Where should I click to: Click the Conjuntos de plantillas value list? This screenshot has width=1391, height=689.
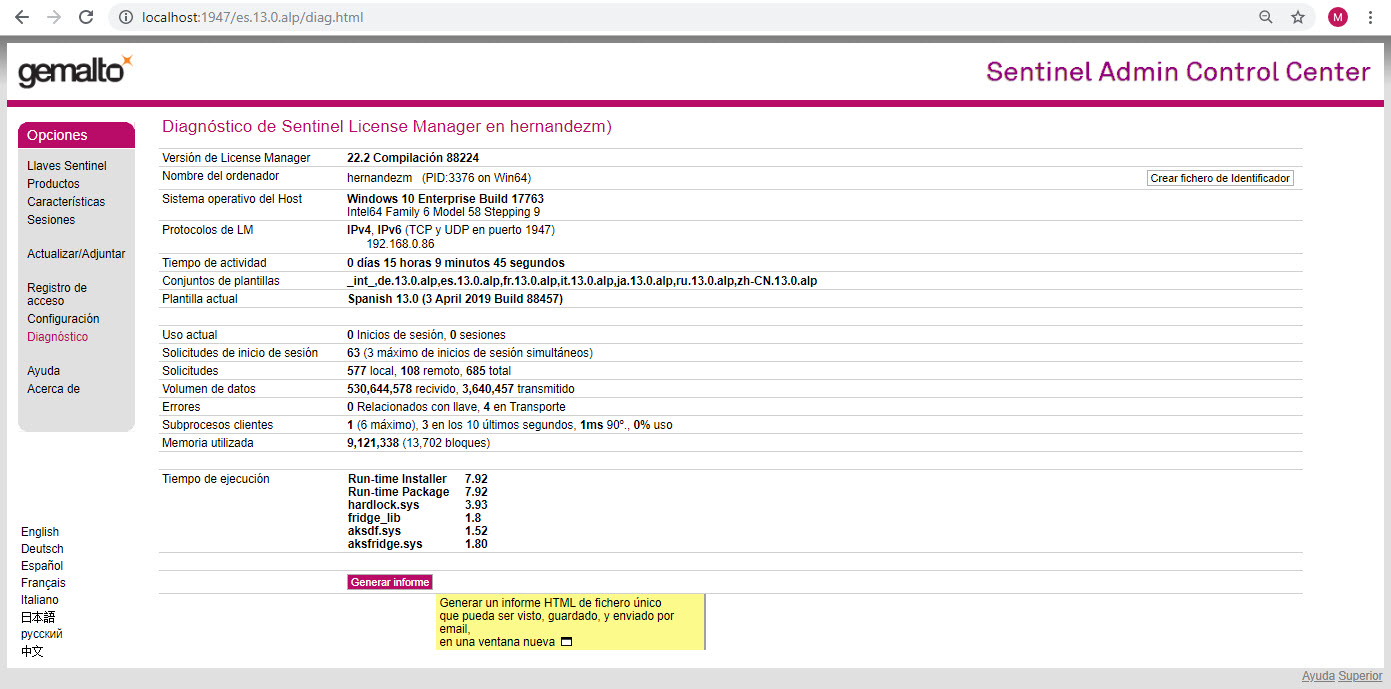pyautogui.click(x=582, y=281)
